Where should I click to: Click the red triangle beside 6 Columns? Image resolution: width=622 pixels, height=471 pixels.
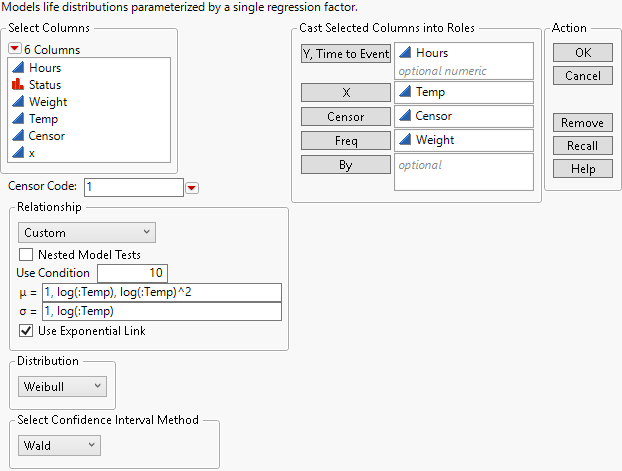click(15, 49)
